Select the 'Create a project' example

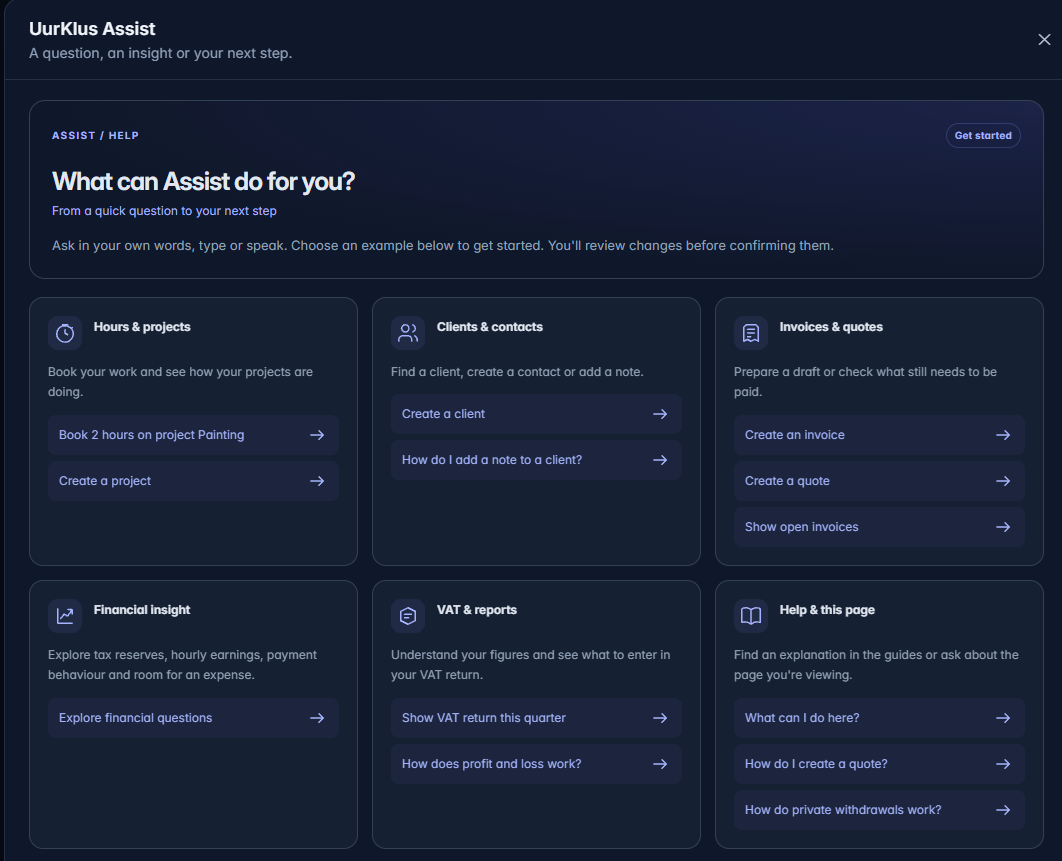[193, 481]
